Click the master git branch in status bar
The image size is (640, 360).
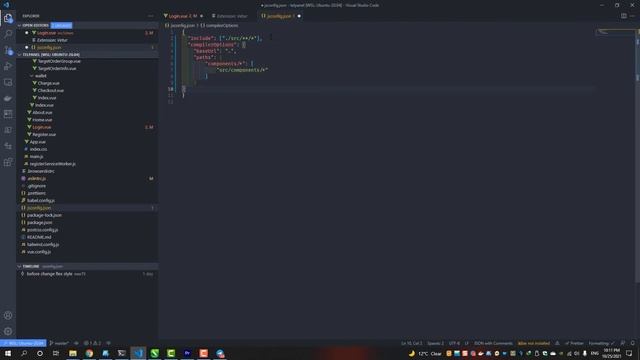(60, 343)
